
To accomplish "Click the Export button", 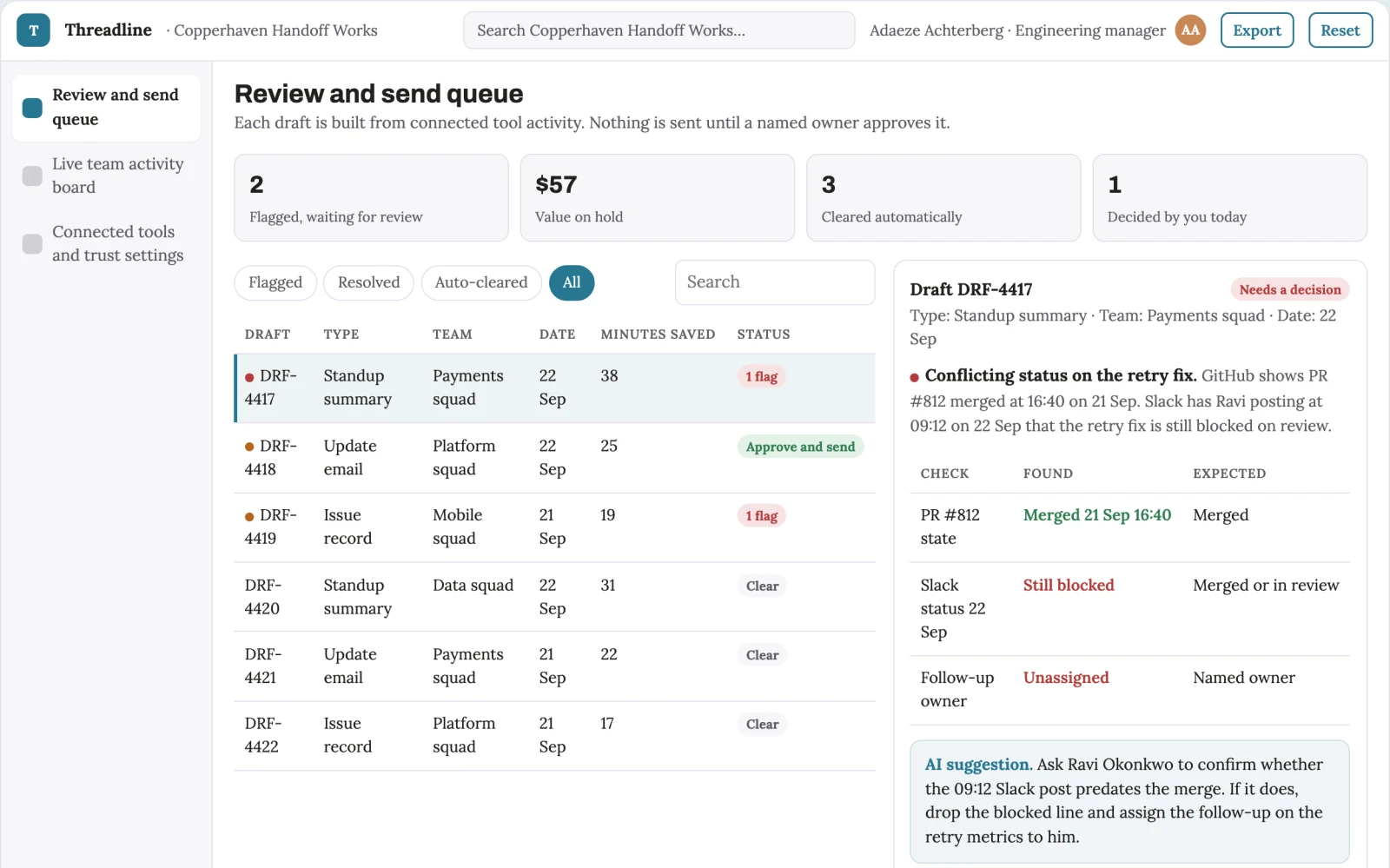I will click(x=1257, y=30).
